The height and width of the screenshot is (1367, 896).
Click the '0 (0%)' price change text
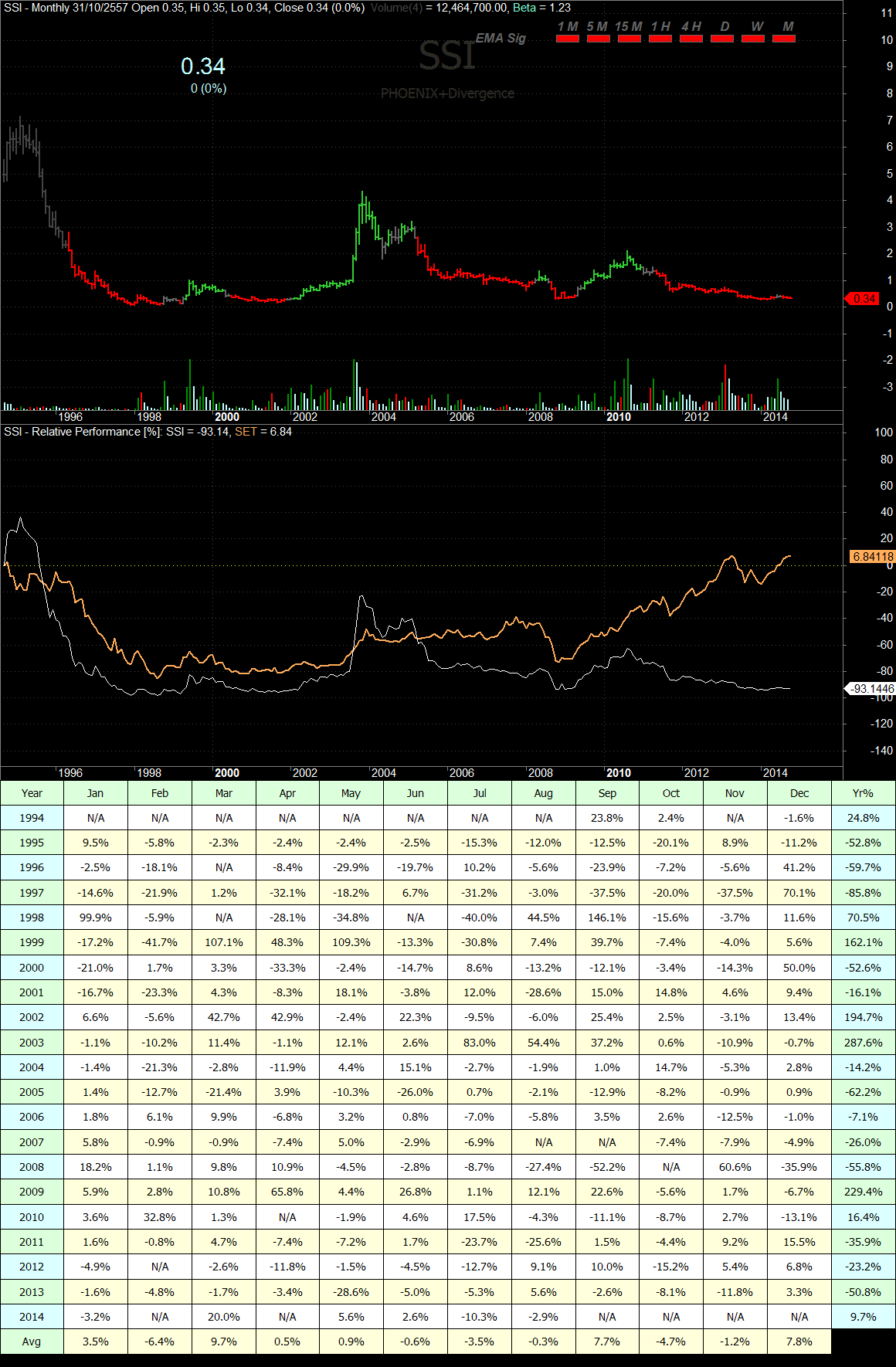tap(209, 89)
